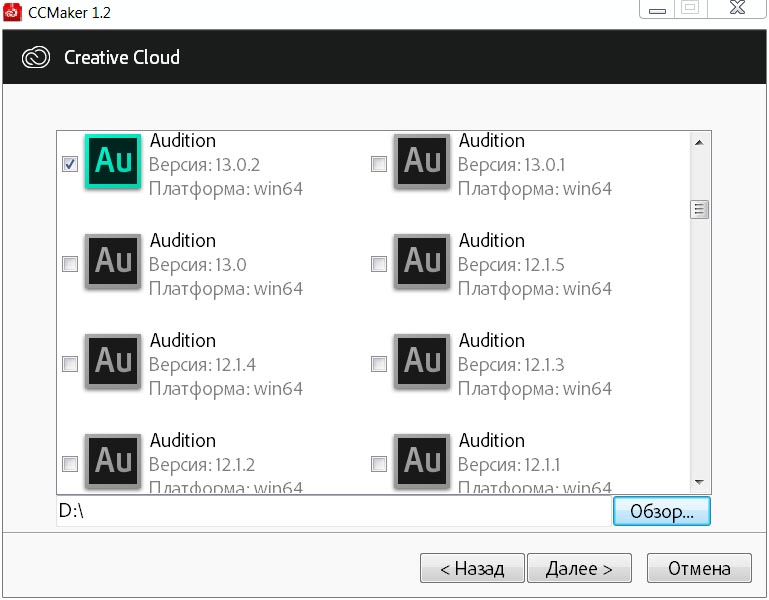Click the list scrollbar thumb
This screenshot has height=600, width=769.
click(x=699, y=210)
